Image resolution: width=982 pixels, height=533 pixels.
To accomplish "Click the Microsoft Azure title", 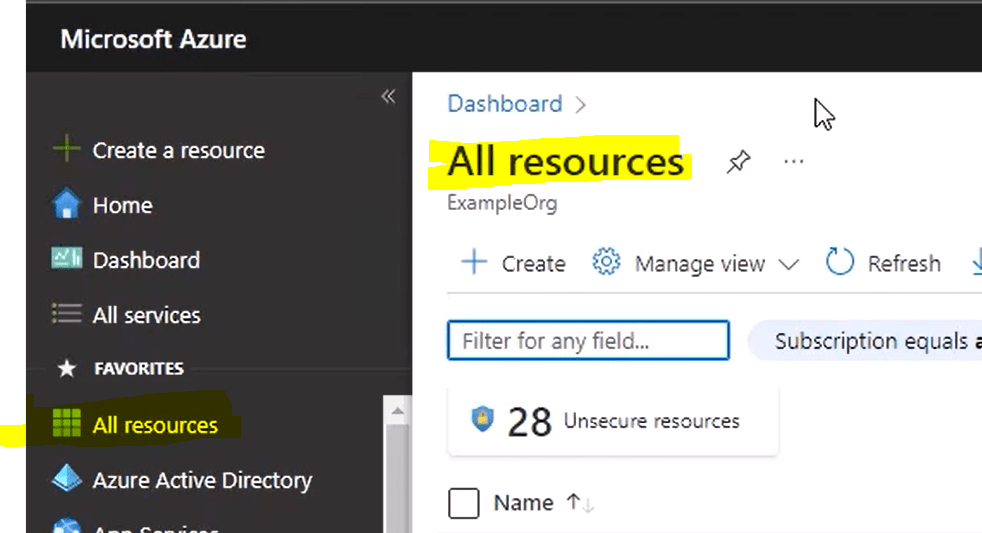I will (153, 39).
